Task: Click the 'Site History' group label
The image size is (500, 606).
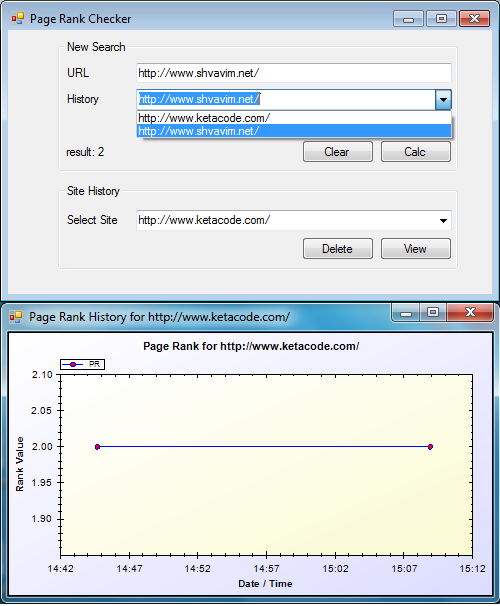Action: [x=93, y=191]
